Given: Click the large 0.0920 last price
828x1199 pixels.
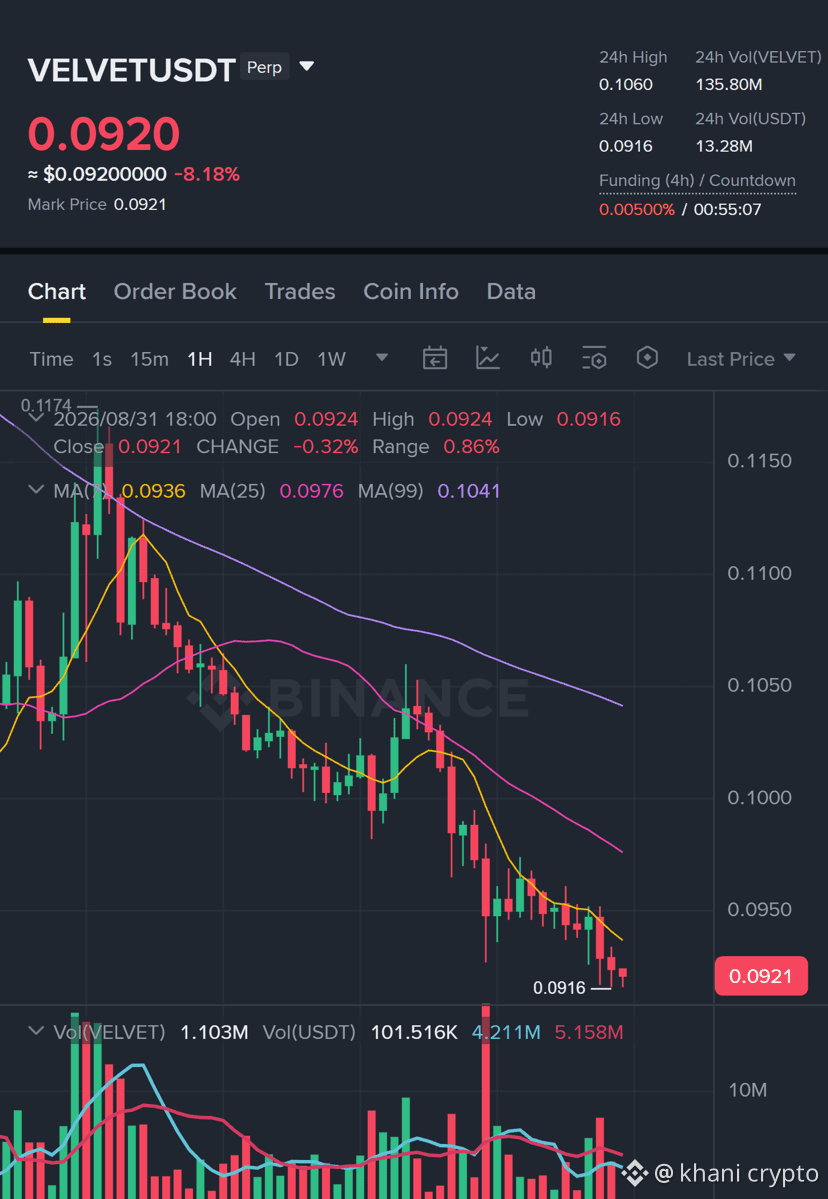Looking at the screenshot, I should tap(104, 133).
